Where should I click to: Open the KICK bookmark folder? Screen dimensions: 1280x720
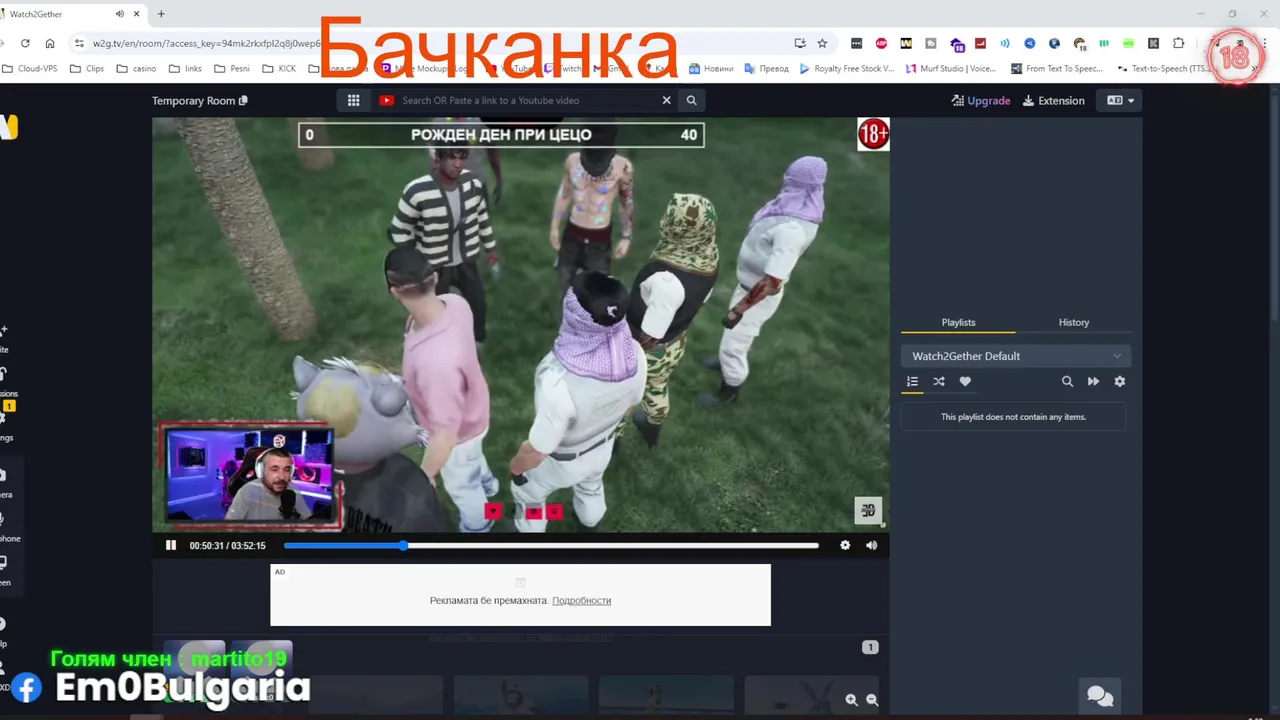[279, 69]
